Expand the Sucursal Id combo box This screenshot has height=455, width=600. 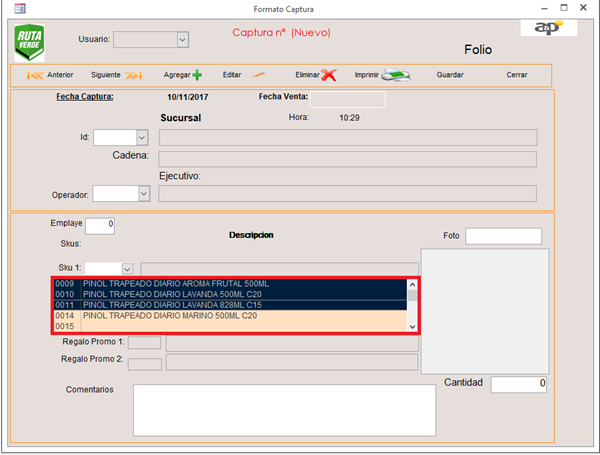point(143,137)
